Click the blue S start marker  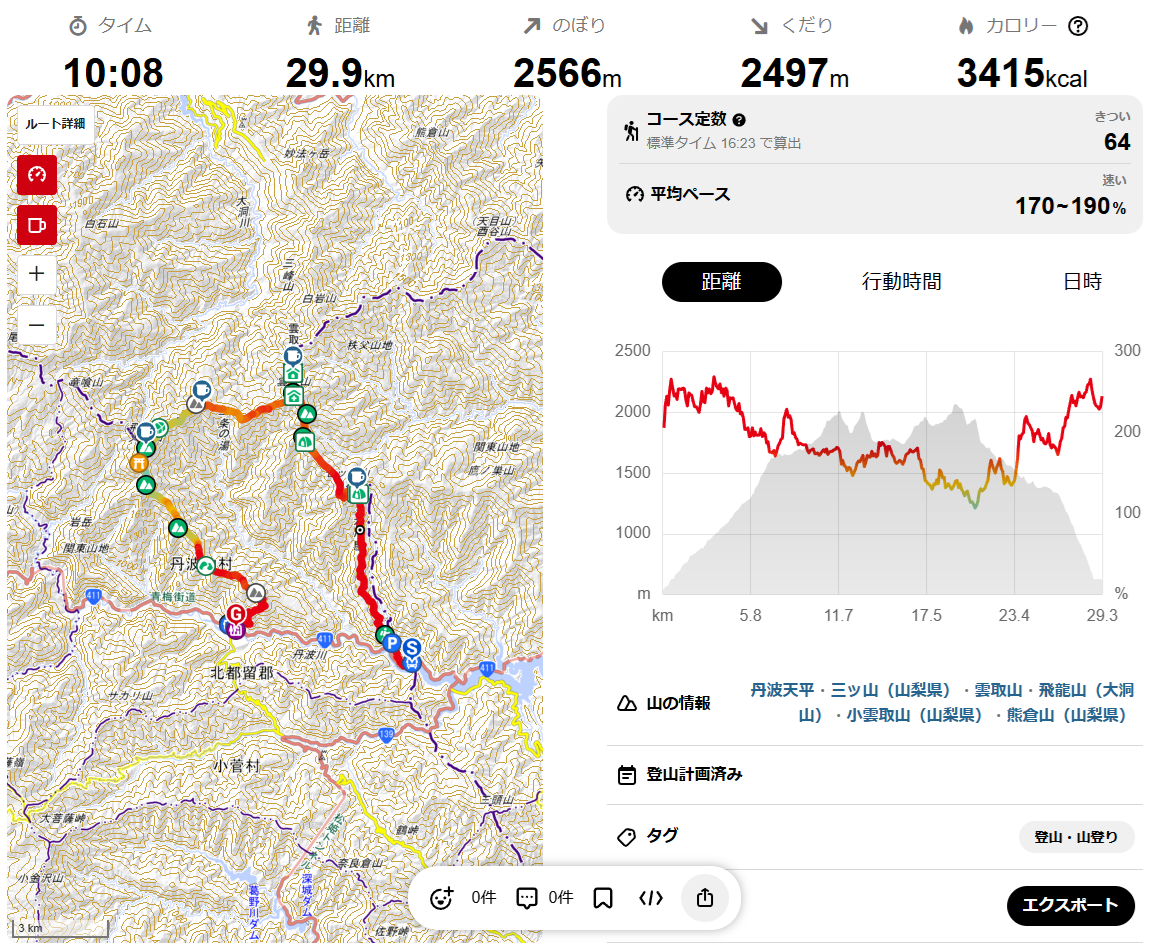411,649
